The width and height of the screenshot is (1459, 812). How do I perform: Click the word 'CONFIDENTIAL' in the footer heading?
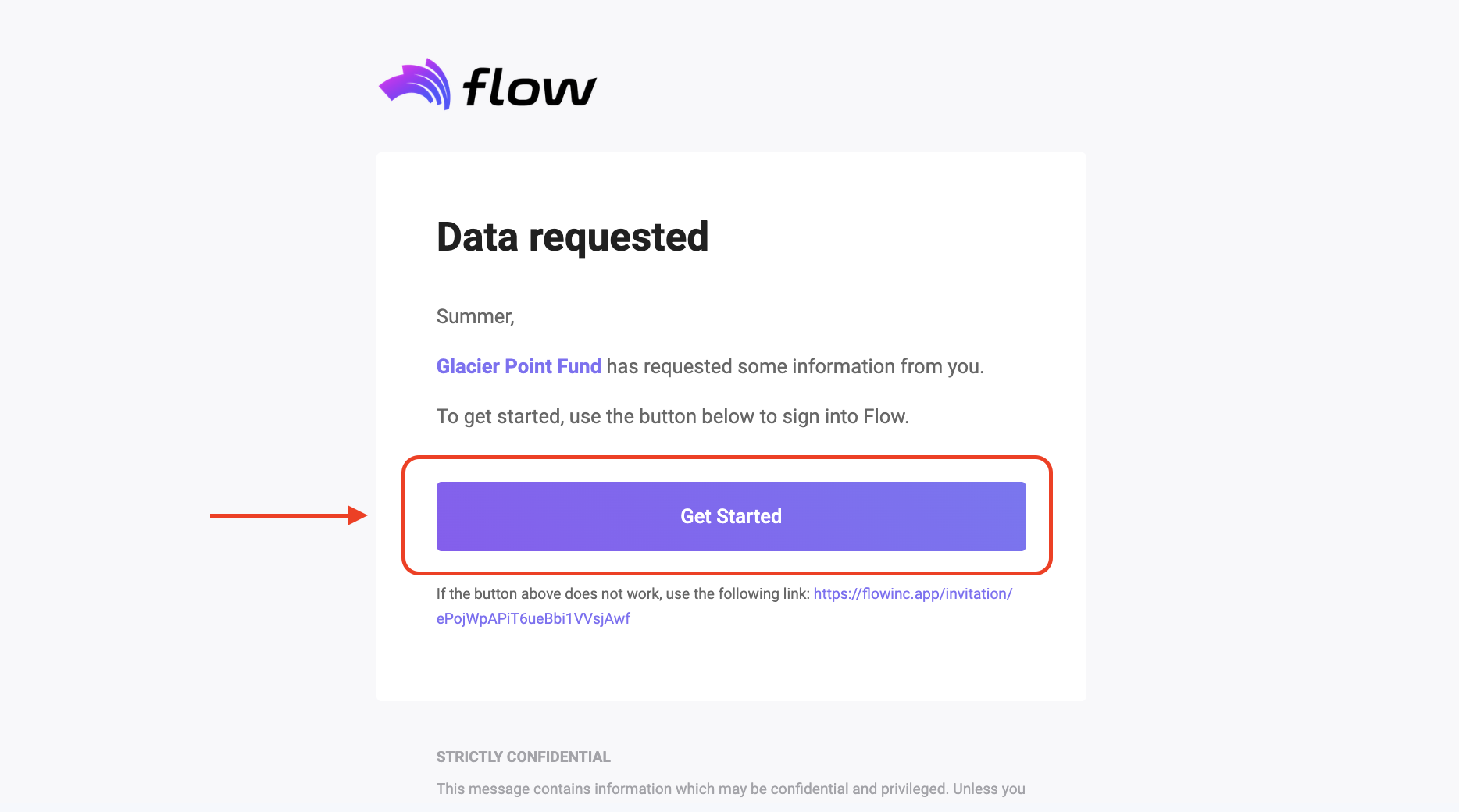(558, 757)
